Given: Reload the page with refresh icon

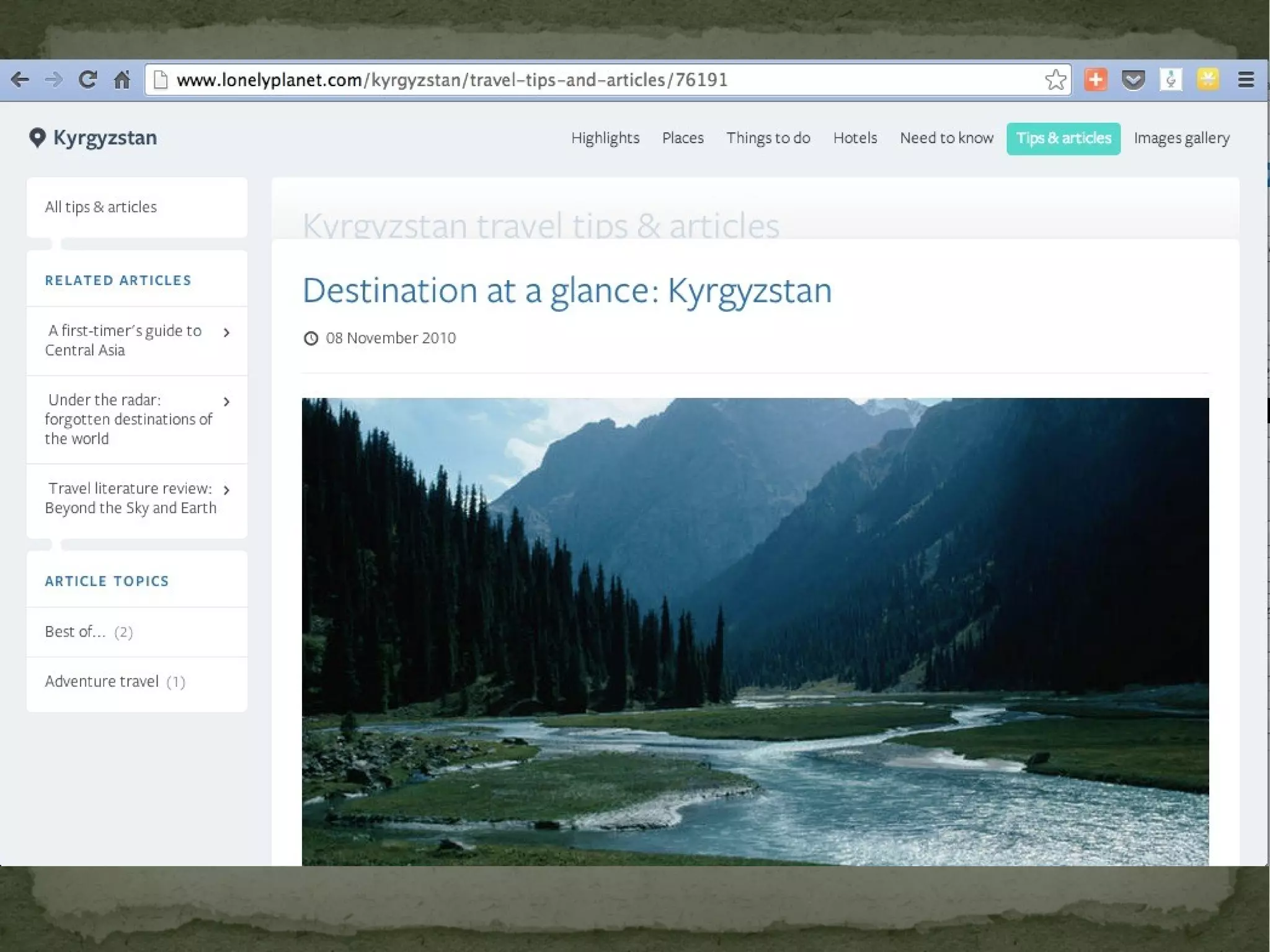Looking at the screenshot, I should pos(87,80).
